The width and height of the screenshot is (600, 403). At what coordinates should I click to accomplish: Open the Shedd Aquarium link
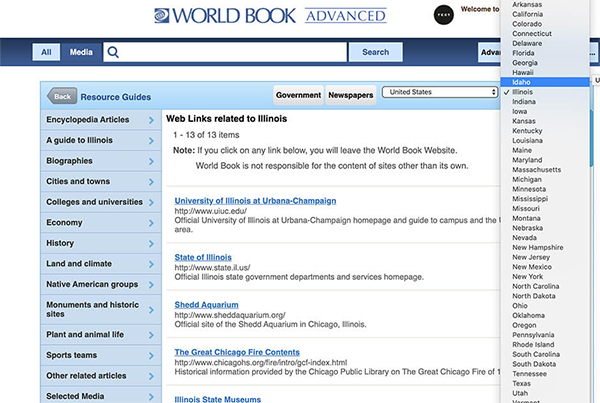coord(206,305)
